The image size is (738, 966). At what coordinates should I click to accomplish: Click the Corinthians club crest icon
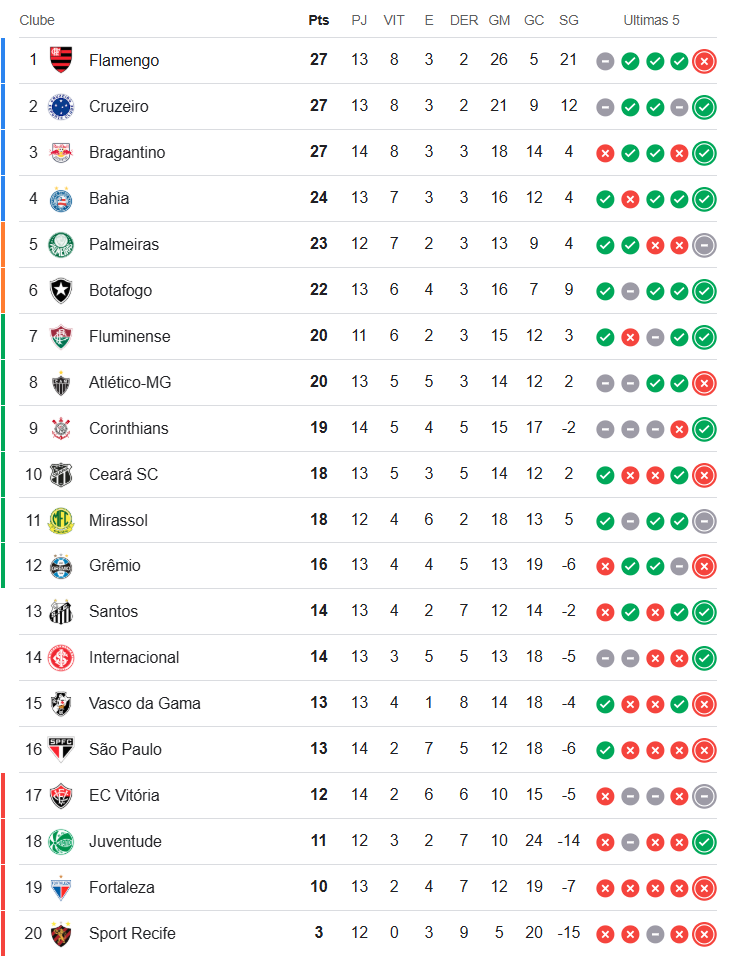[62, 428]
